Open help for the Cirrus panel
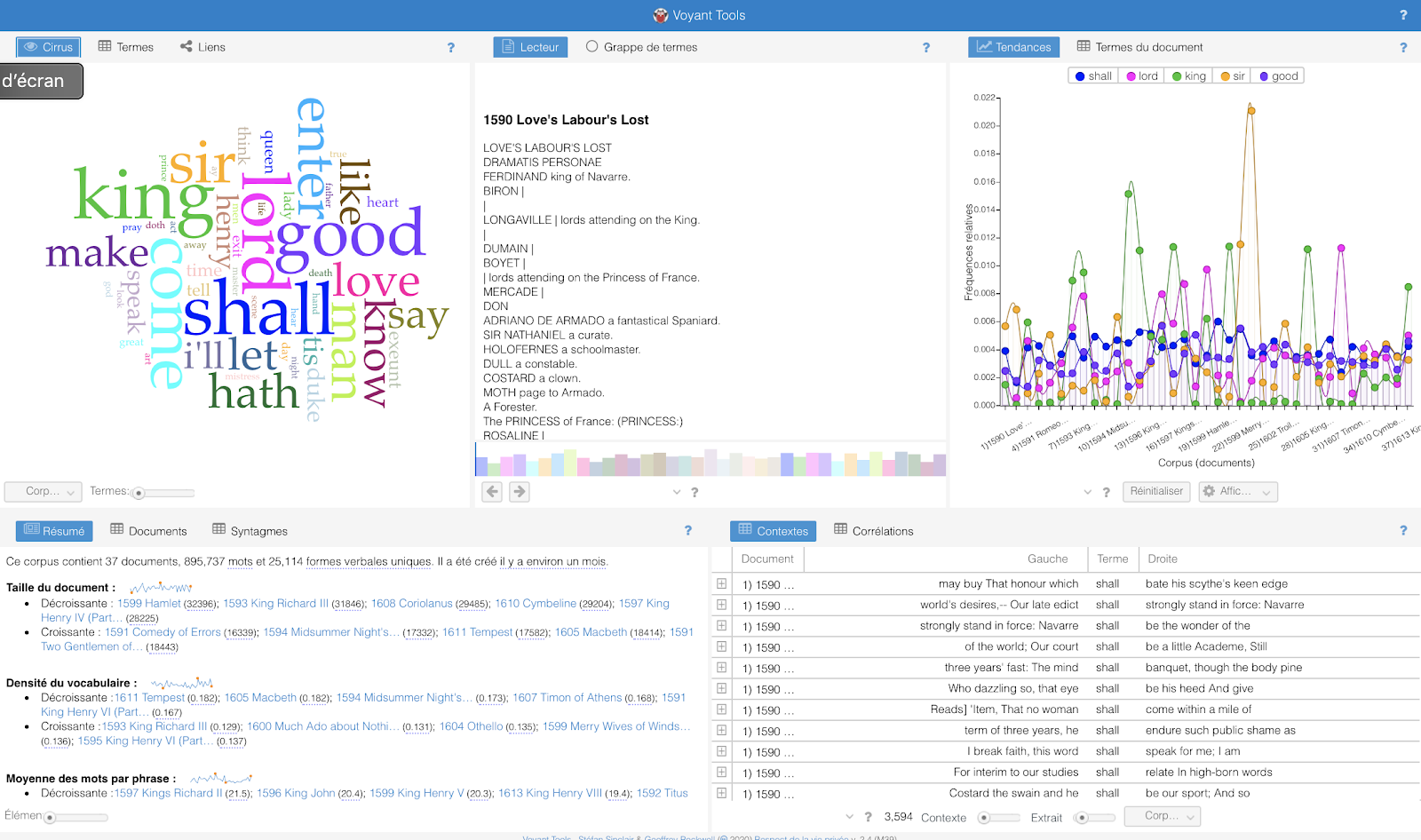This screenshot has height=840, width=1421. click(x=450, y=48)
